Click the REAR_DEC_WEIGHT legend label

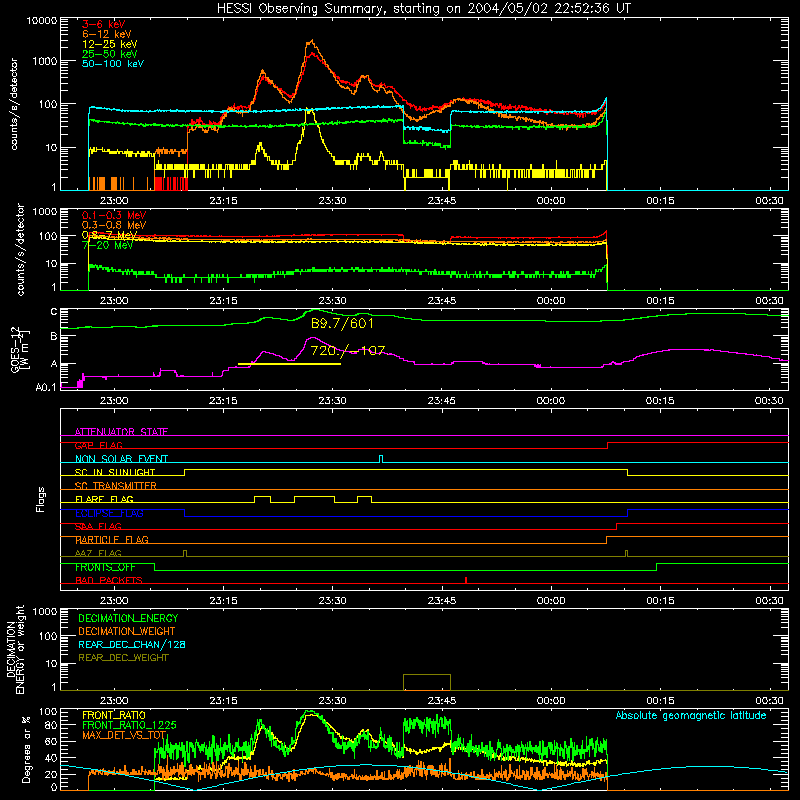coord(123,658)
